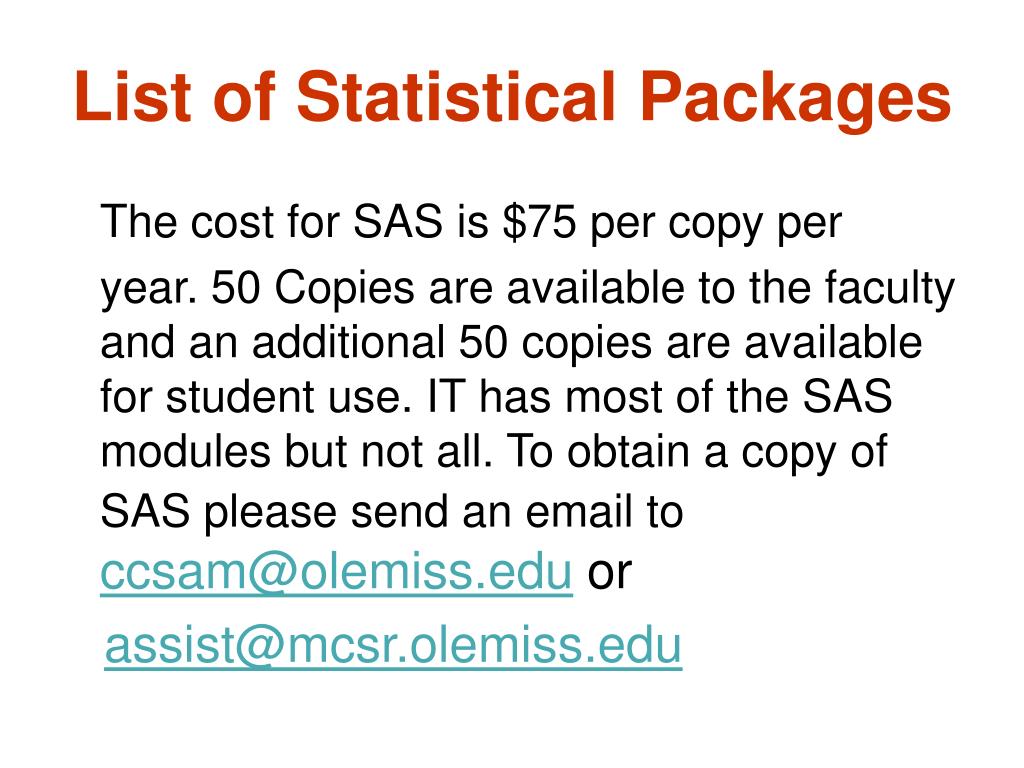Click the word 'Packages' in the heading
Image resolution: width=1024 pixels, height=768 pixels.
tap(795, 101)
